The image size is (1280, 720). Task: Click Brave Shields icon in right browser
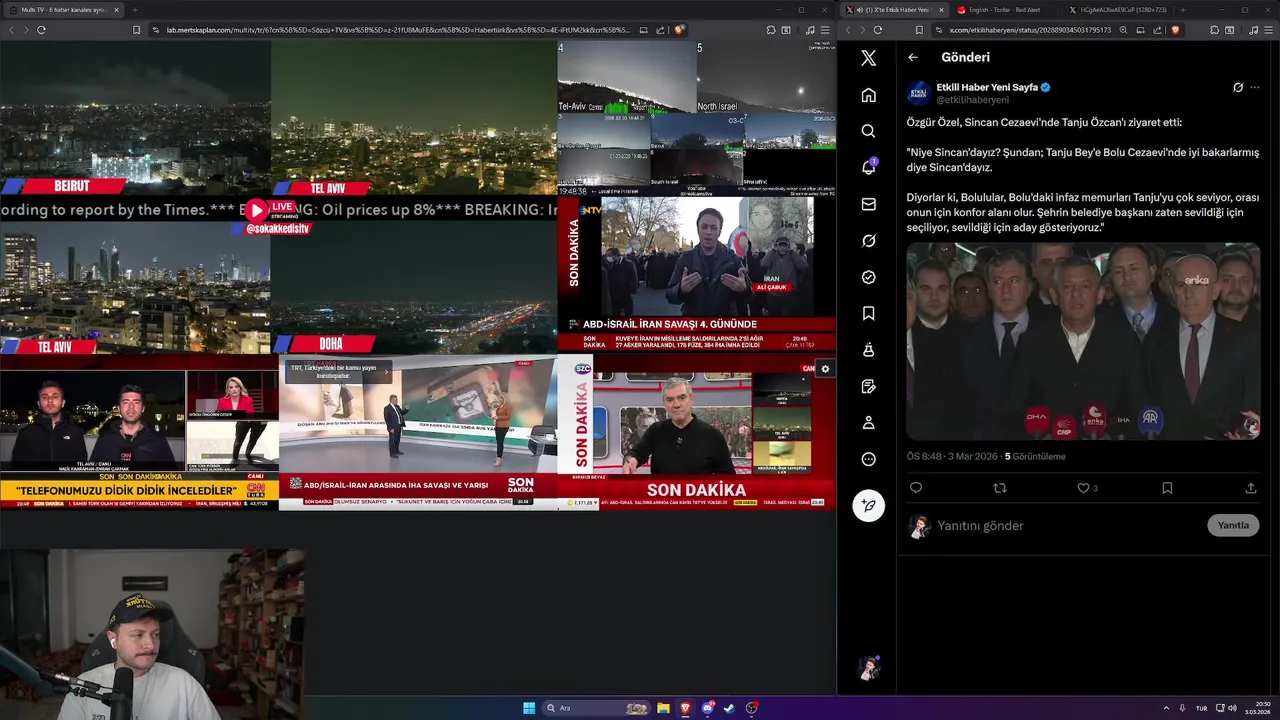pyautogui.click(x=1175, y=30)
